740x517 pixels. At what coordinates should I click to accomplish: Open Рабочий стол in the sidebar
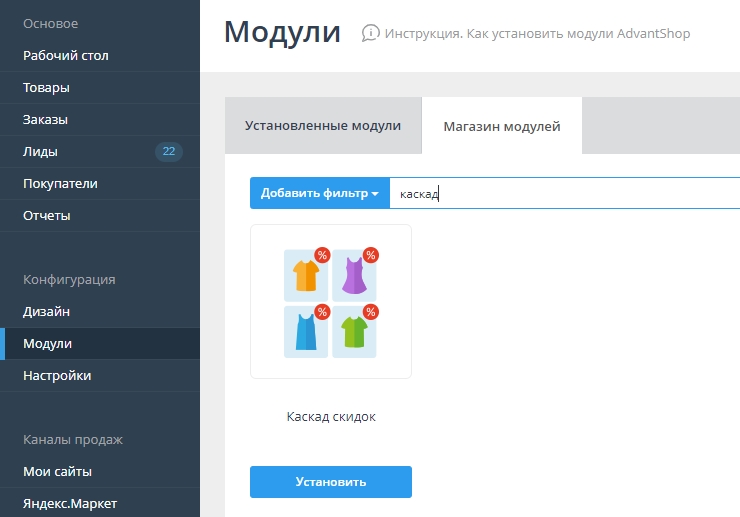pyautogui.click(x=66, y=56)
